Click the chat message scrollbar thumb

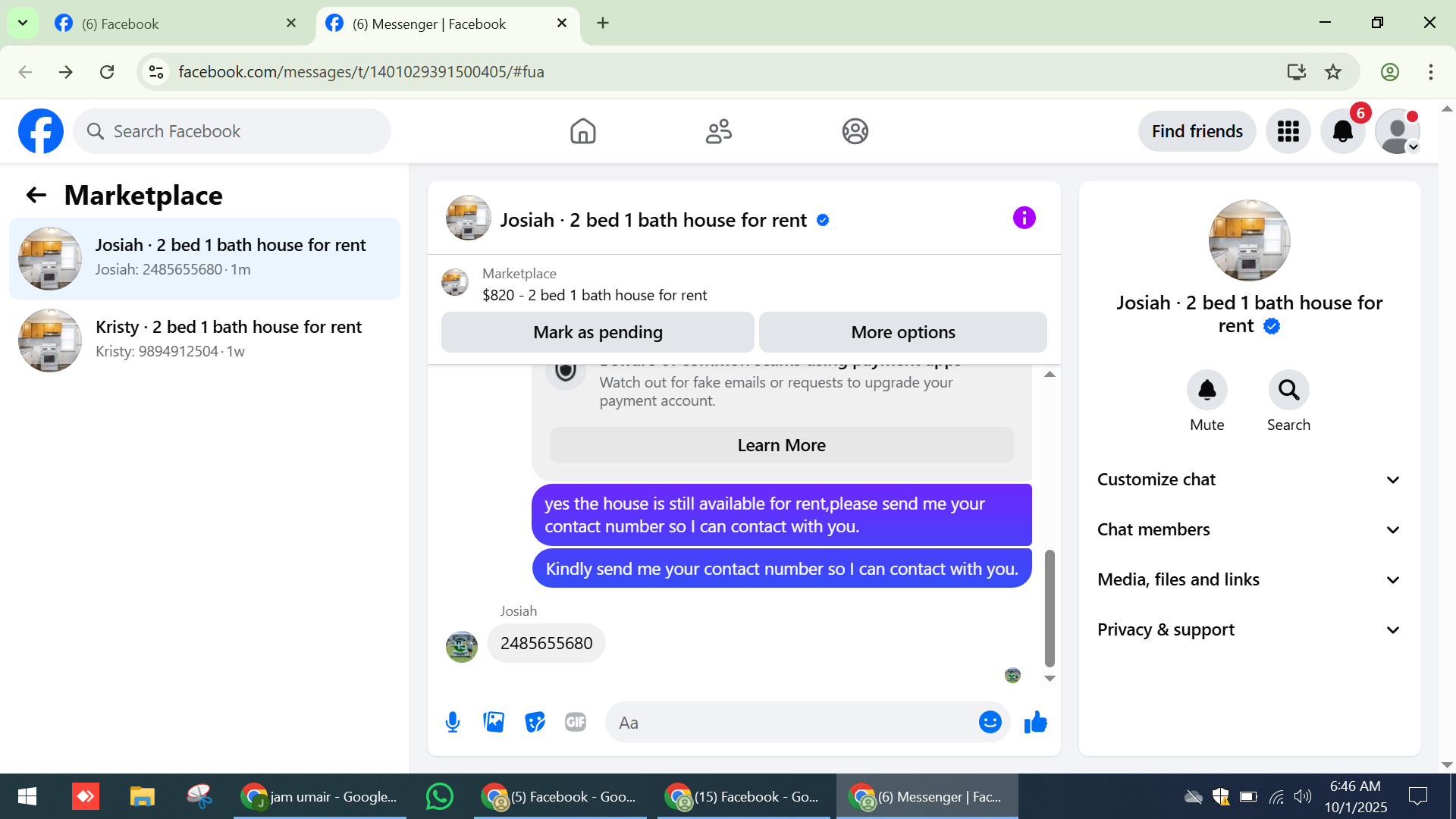point(1050,608)
